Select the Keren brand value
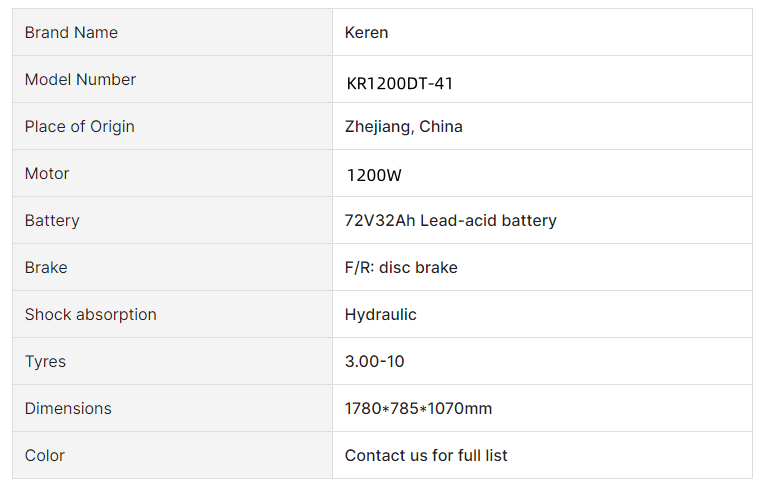 pyautogui.click(x=366, y=32)
